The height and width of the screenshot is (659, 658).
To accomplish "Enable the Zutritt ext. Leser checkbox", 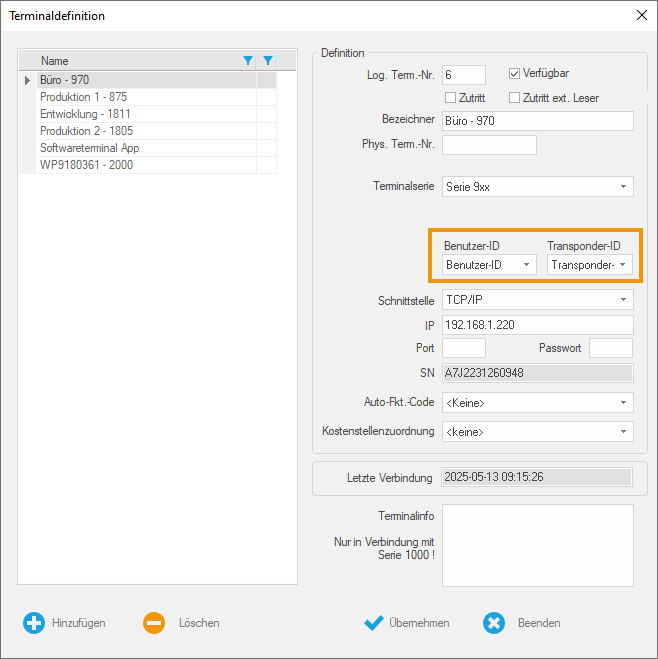I will pos(515,98).
